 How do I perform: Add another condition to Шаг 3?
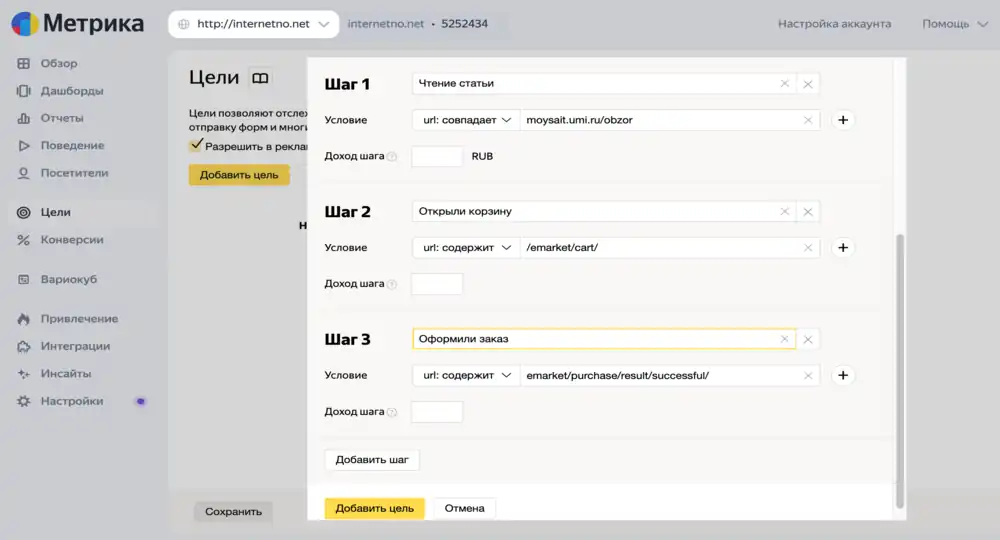pos(843,376)
